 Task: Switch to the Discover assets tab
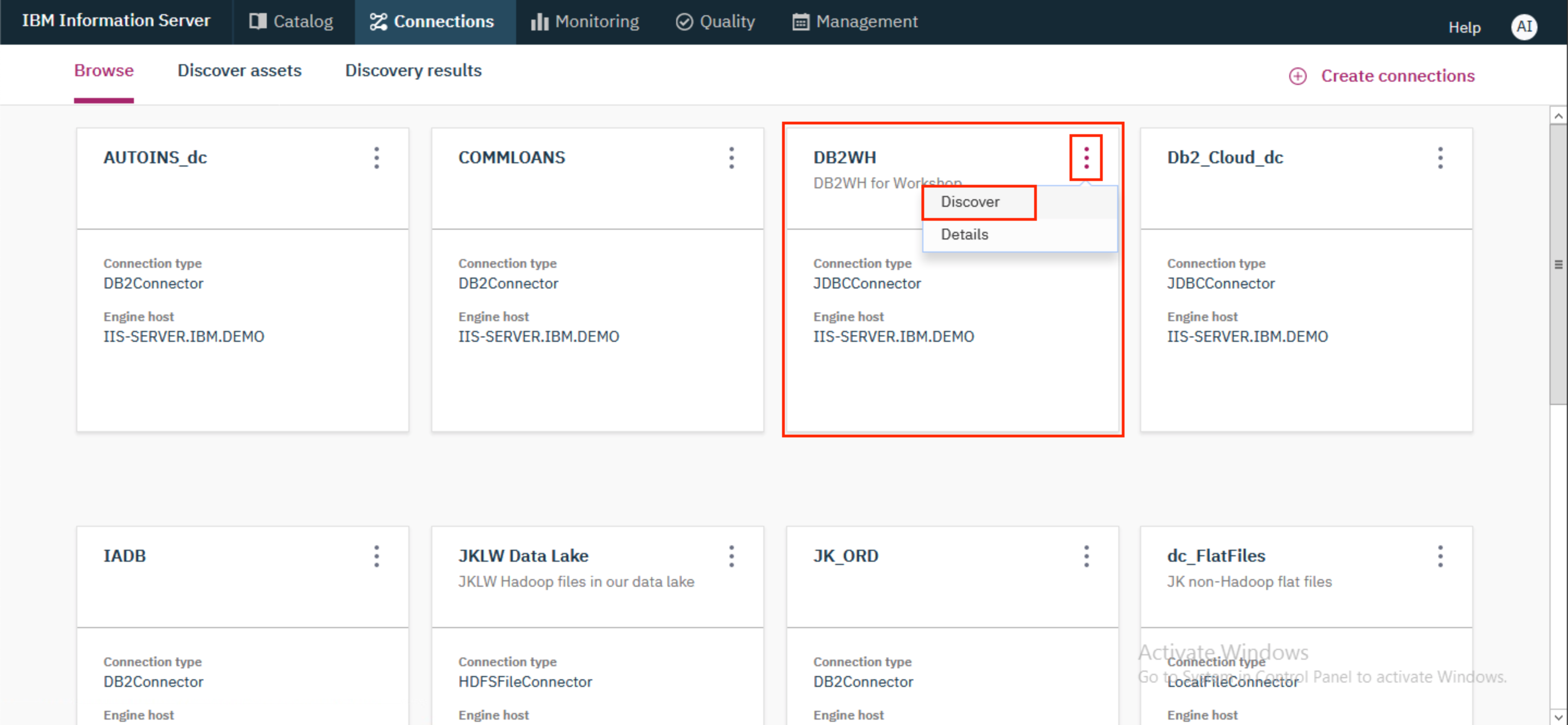tap(239, 71)
